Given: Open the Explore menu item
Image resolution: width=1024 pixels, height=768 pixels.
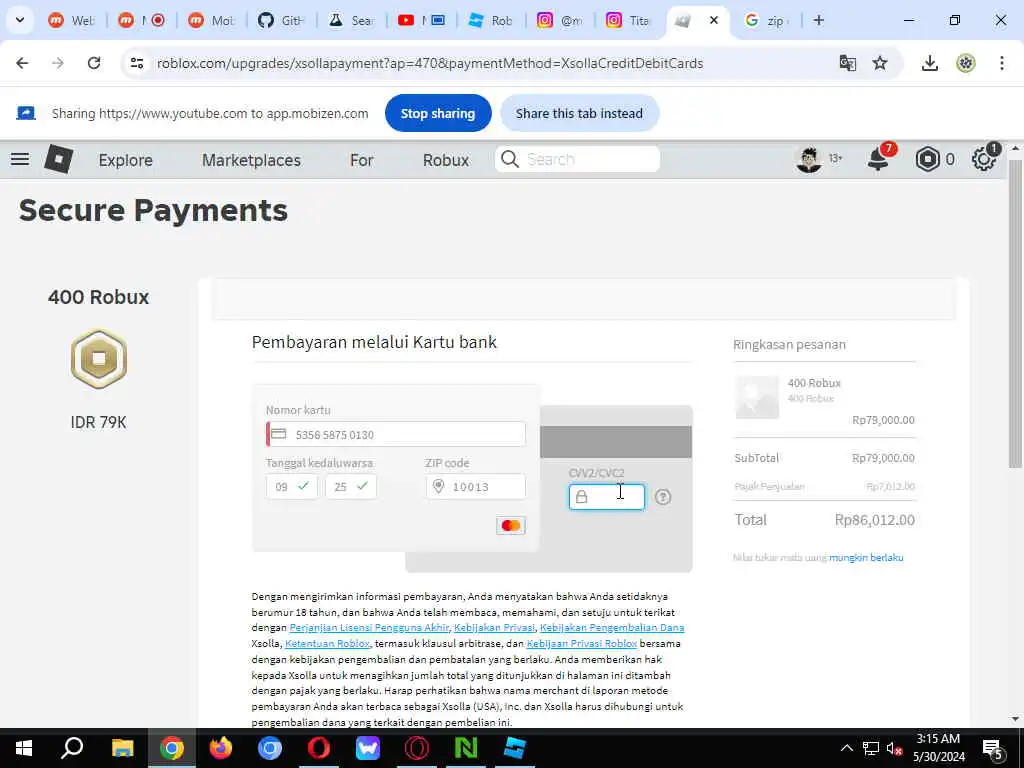Looking at the screenshot, I should pyautogui.click(x=125, y=160).
